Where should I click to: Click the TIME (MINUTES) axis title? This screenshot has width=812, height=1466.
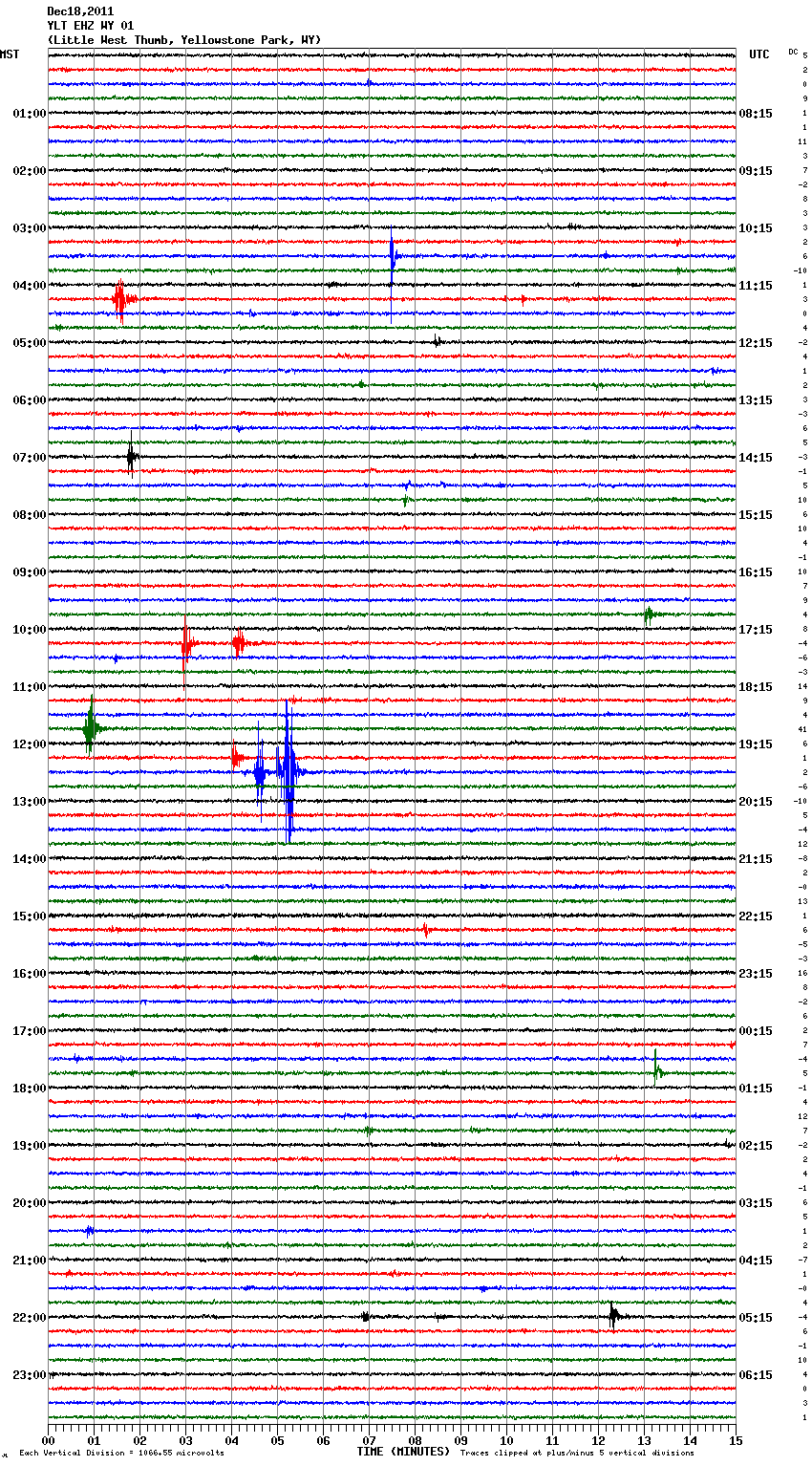(x=403, y=1452)
